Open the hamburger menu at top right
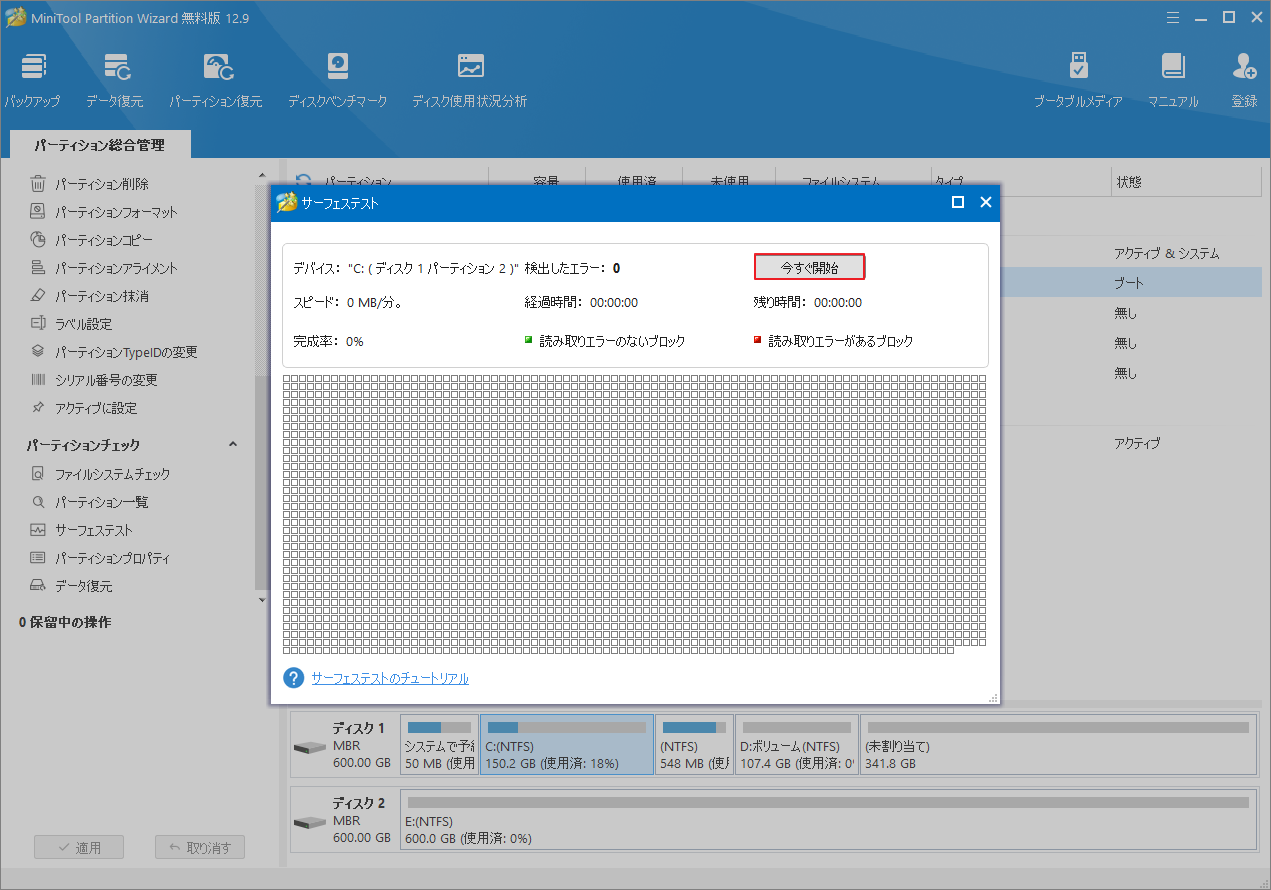This screenshot has height=890, width=1271. (x=1172, y=17)
